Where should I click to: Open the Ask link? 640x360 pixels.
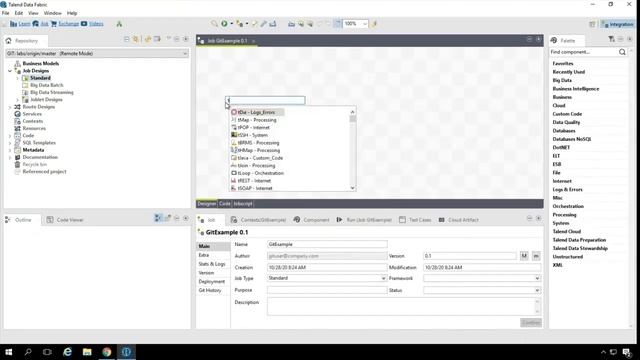point(44,24)
